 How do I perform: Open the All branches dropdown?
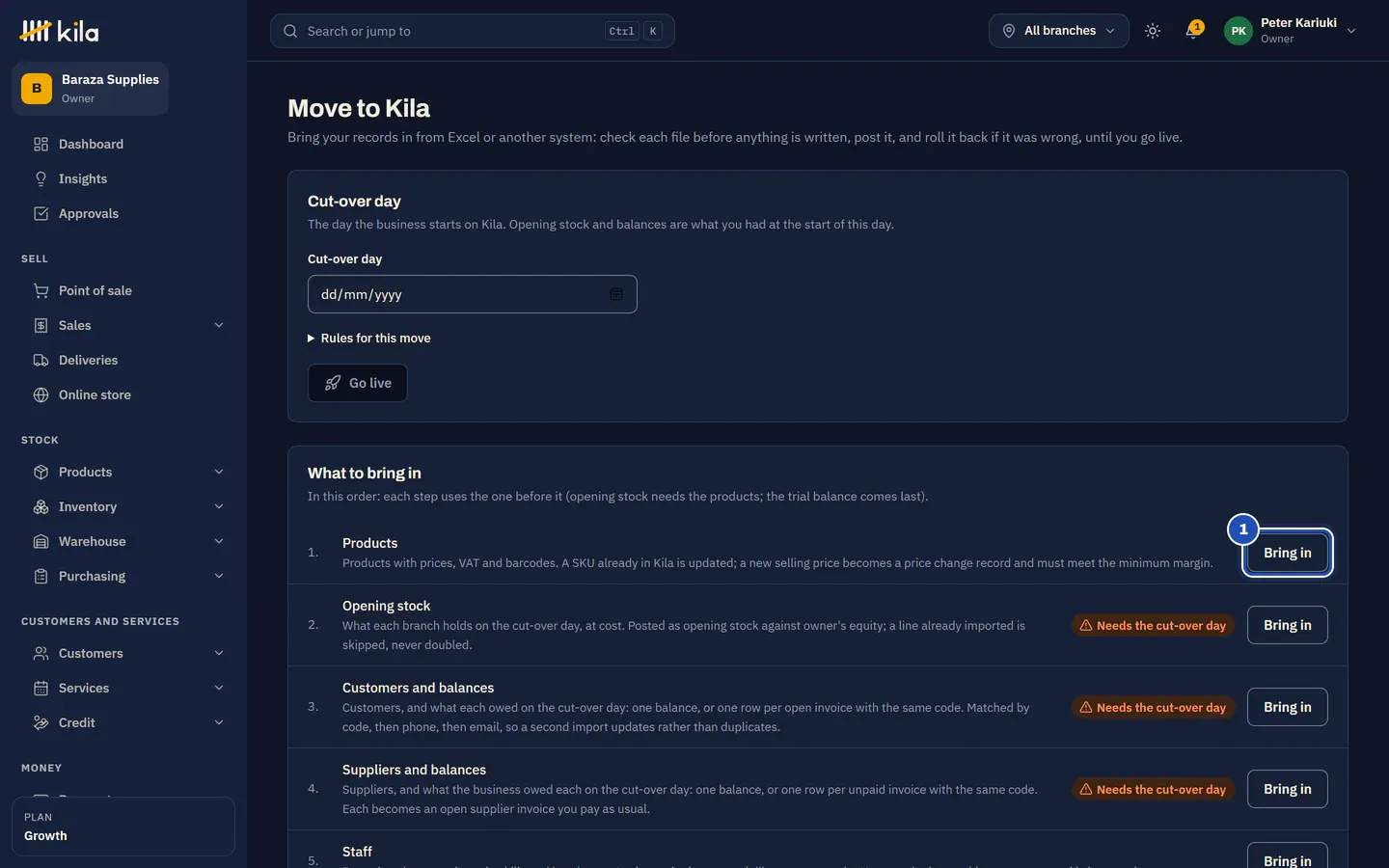click(1058, 31)
